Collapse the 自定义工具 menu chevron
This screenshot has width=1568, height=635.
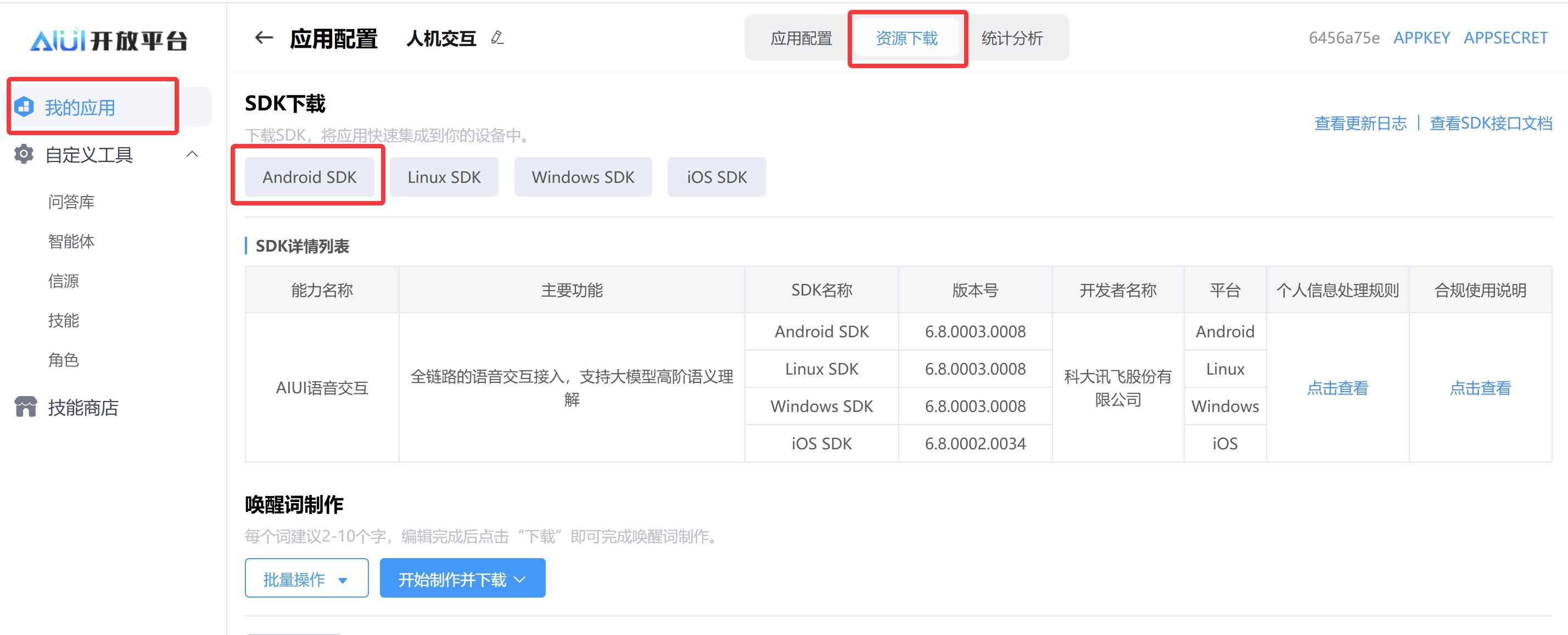pos(192,155)
